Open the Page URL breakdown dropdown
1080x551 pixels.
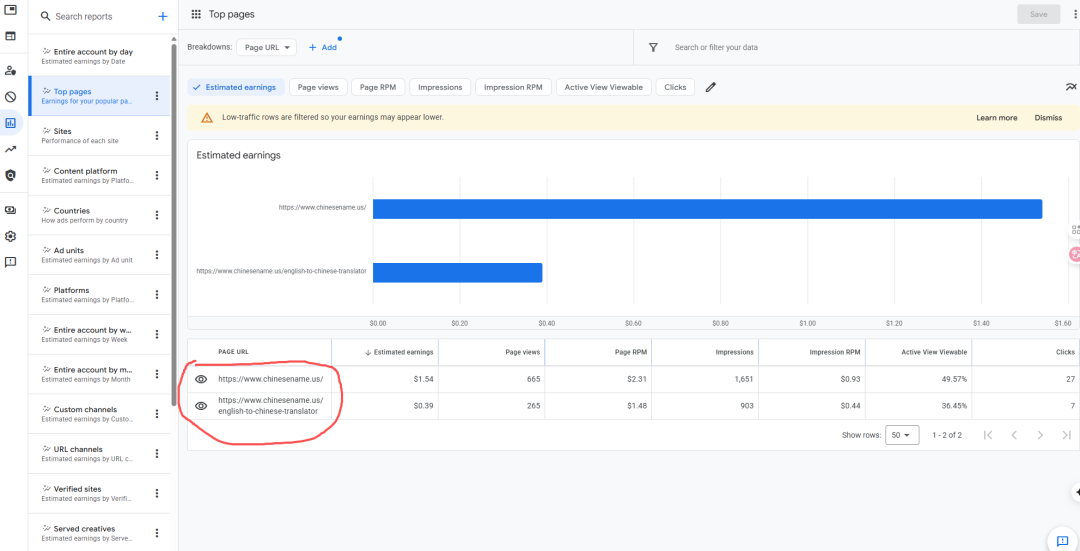click(266, 47)
